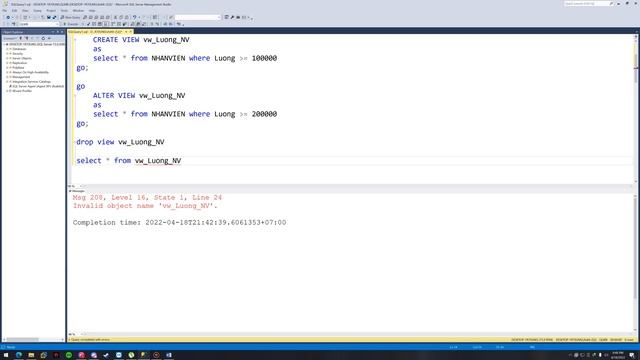This screenshot has height=360, width=640.
Task: Click the Object Explorer refresh icon
Action: click(43, 38)
